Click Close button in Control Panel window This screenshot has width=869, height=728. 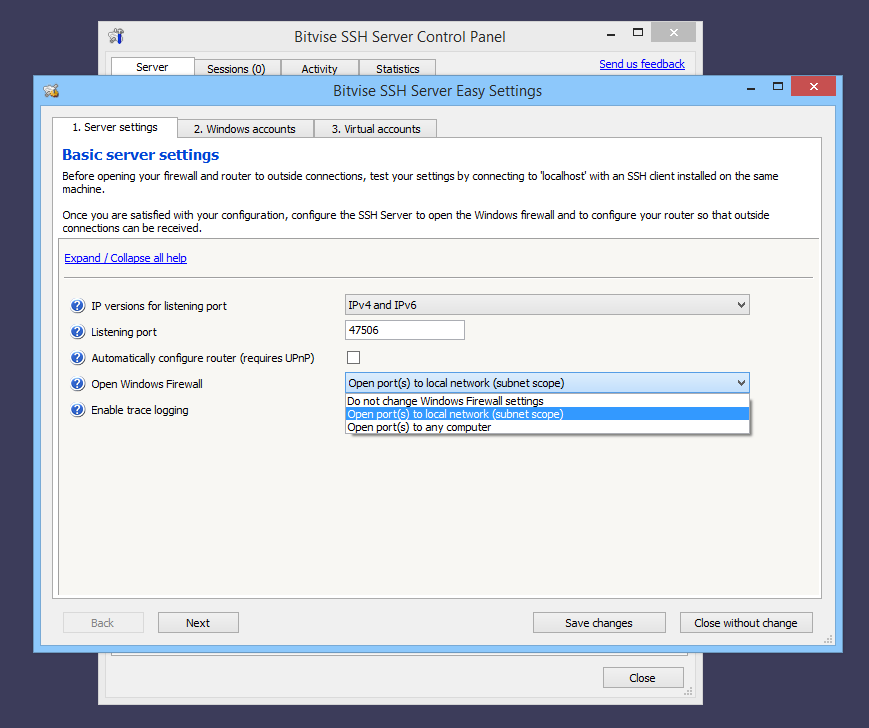pyautogui.click(x=642, y=678)
